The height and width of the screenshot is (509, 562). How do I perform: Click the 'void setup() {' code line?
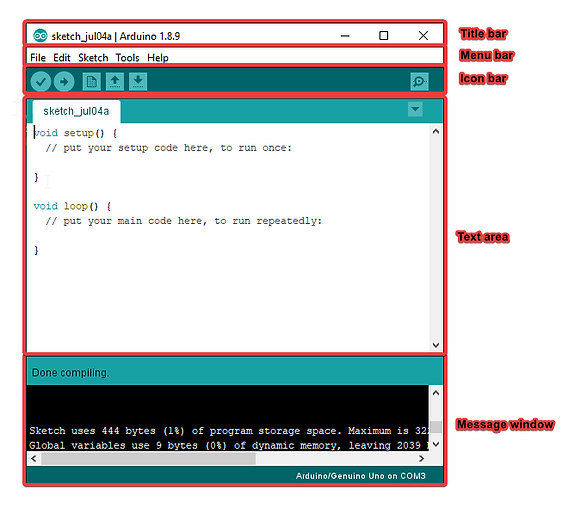click(x=75, y=133)
